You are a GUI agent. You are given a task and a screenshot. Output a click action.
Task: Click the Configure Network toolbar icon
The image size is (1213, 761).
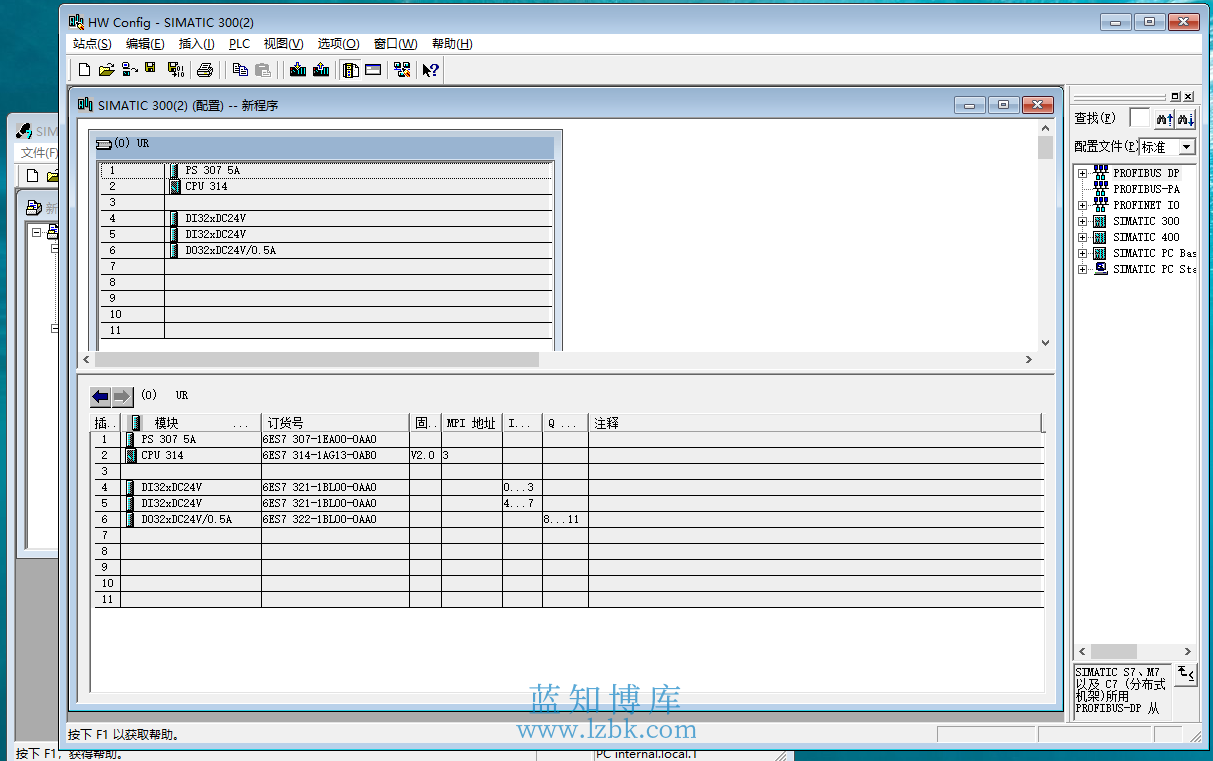[x=402, y=70]
